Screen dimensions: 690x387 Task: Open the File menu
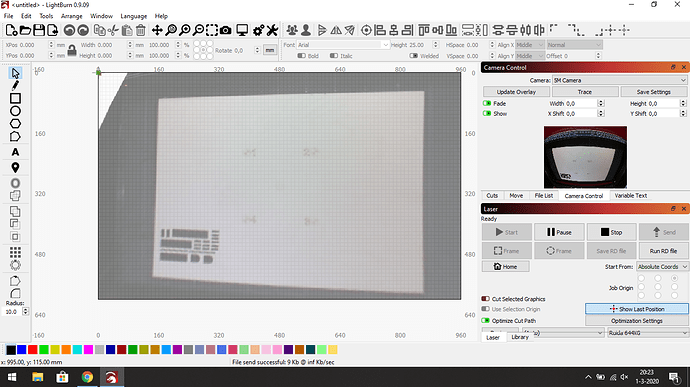8,16
